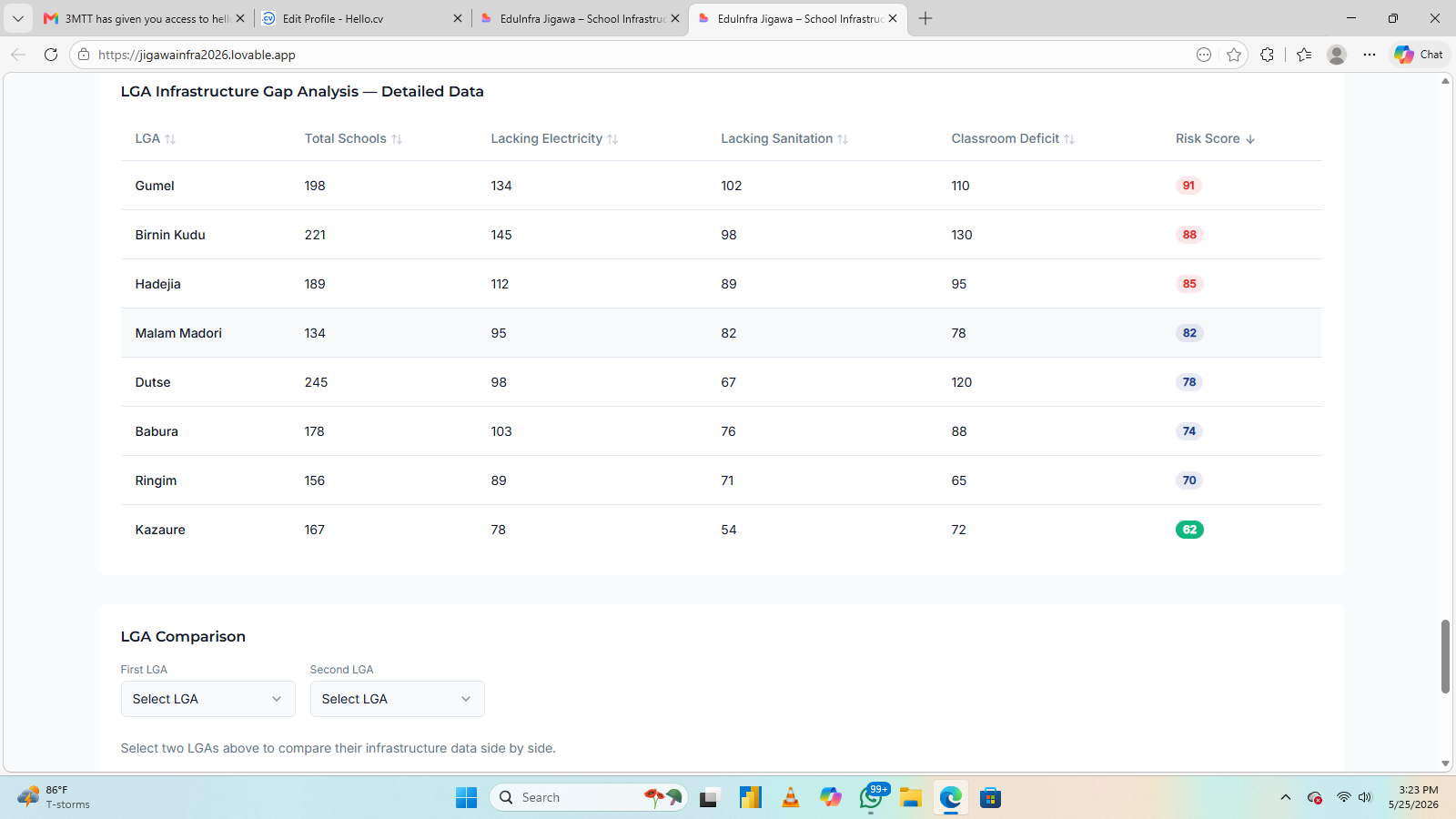Refresh the browser page
This screenshot has height=819, width=1456.
point(51,55)
